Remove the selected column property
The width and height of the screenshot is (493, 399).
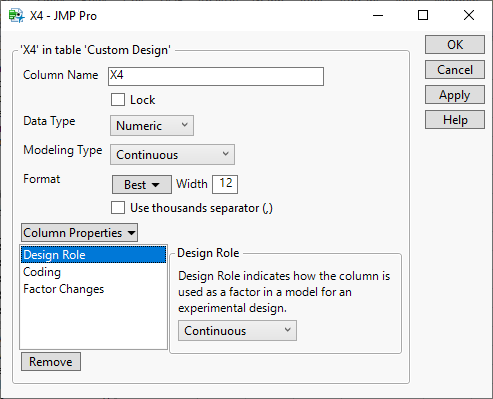51,362
